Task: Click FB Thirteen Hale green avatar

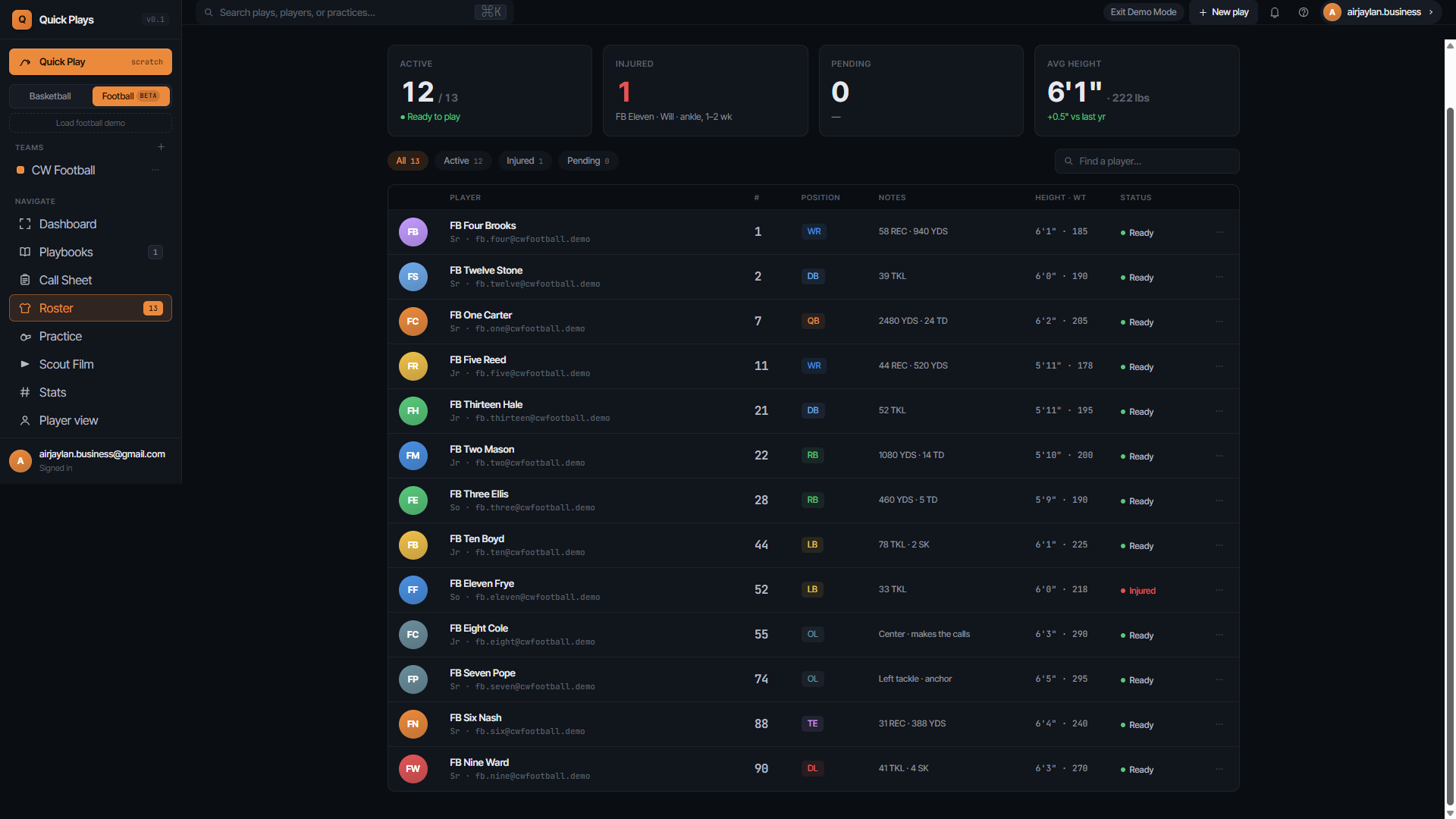Action: tap(413, 411)
